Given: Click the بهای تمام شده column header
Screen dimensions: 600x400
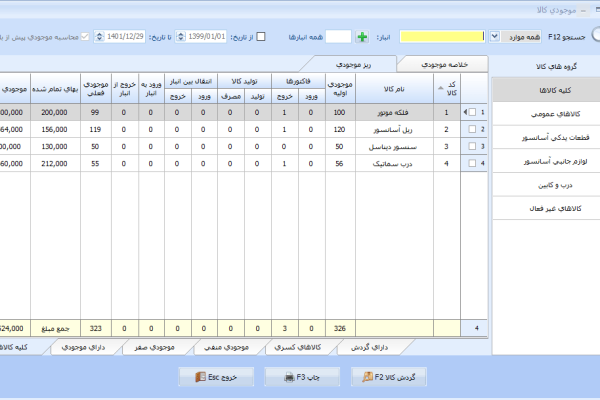Looking at the screenshot, I should [x=55, y=88].
